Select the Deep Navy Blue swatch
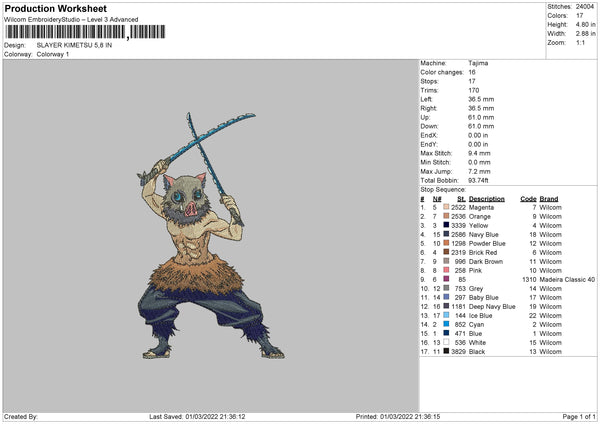This screenshot has width=600, height=424. (446, 306)
